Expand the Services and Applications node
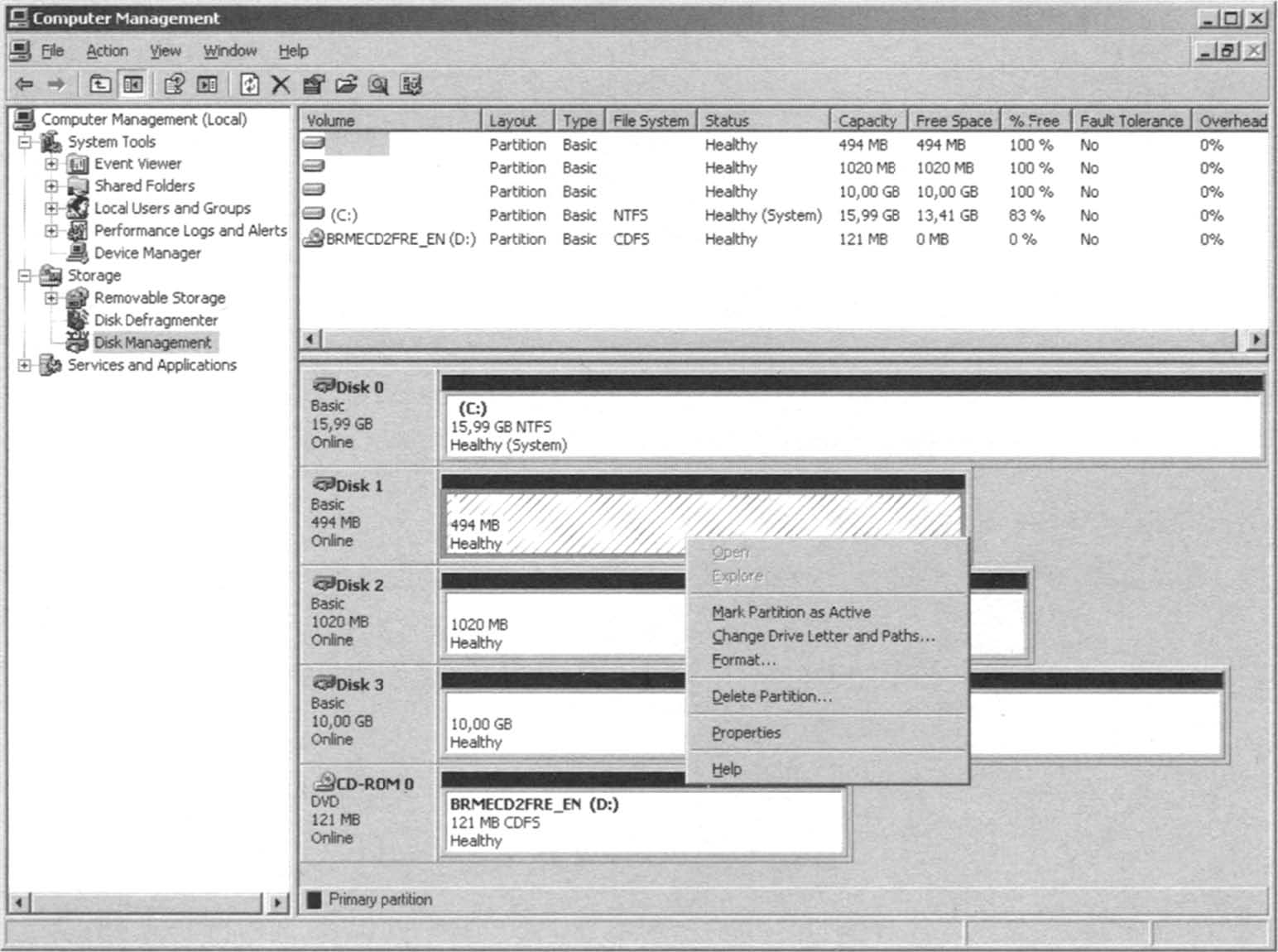 click(25, 364)
